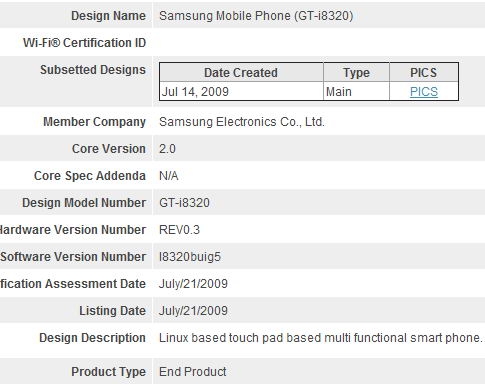Viewport: 485px width, 384px height.
Task: Click the Listing Date July/21/2009 value
Action: click(x=193, y=311)
